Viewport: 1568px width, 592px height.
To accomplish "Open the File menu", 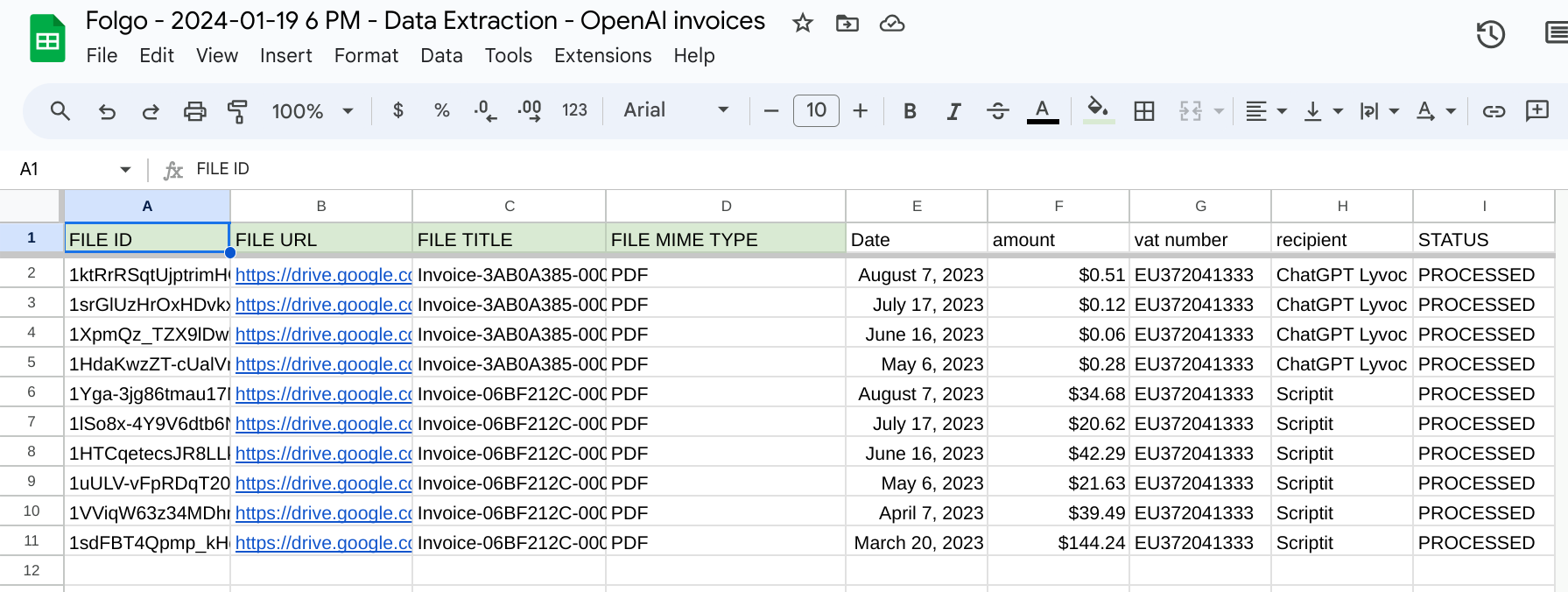I will pos(102,55).
